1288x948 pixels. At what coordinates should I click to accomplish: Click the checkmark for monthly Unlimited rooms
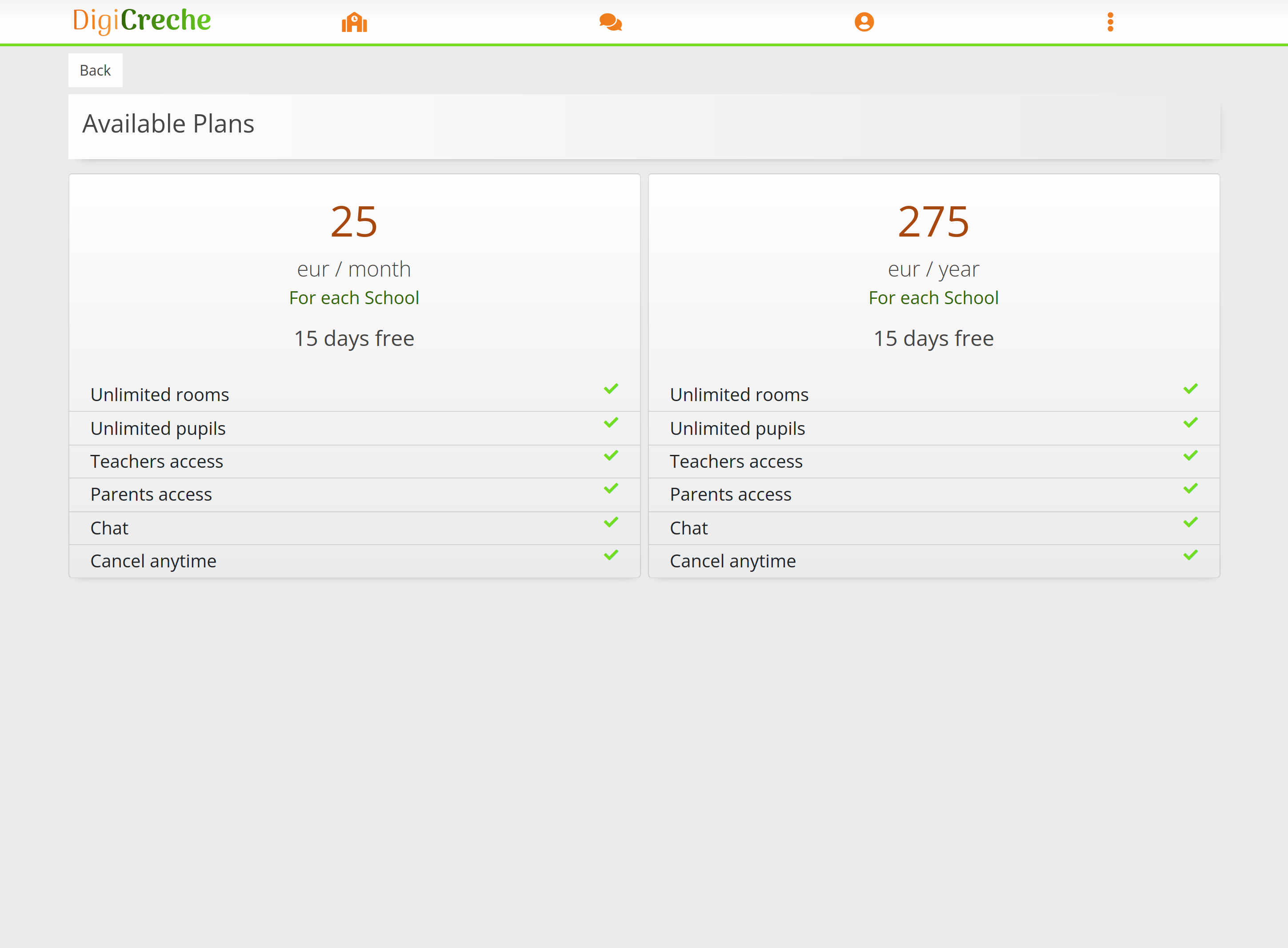click(x=611, y=389)
